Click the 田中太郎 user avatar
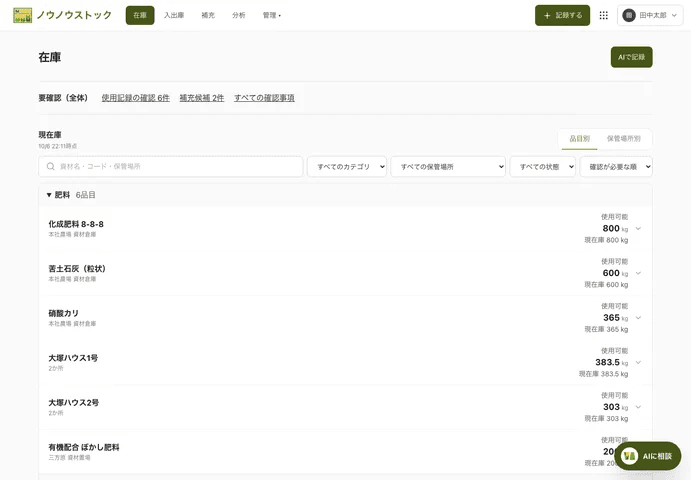Viewport: 691px width, 480px height. (x=629, y=15)
